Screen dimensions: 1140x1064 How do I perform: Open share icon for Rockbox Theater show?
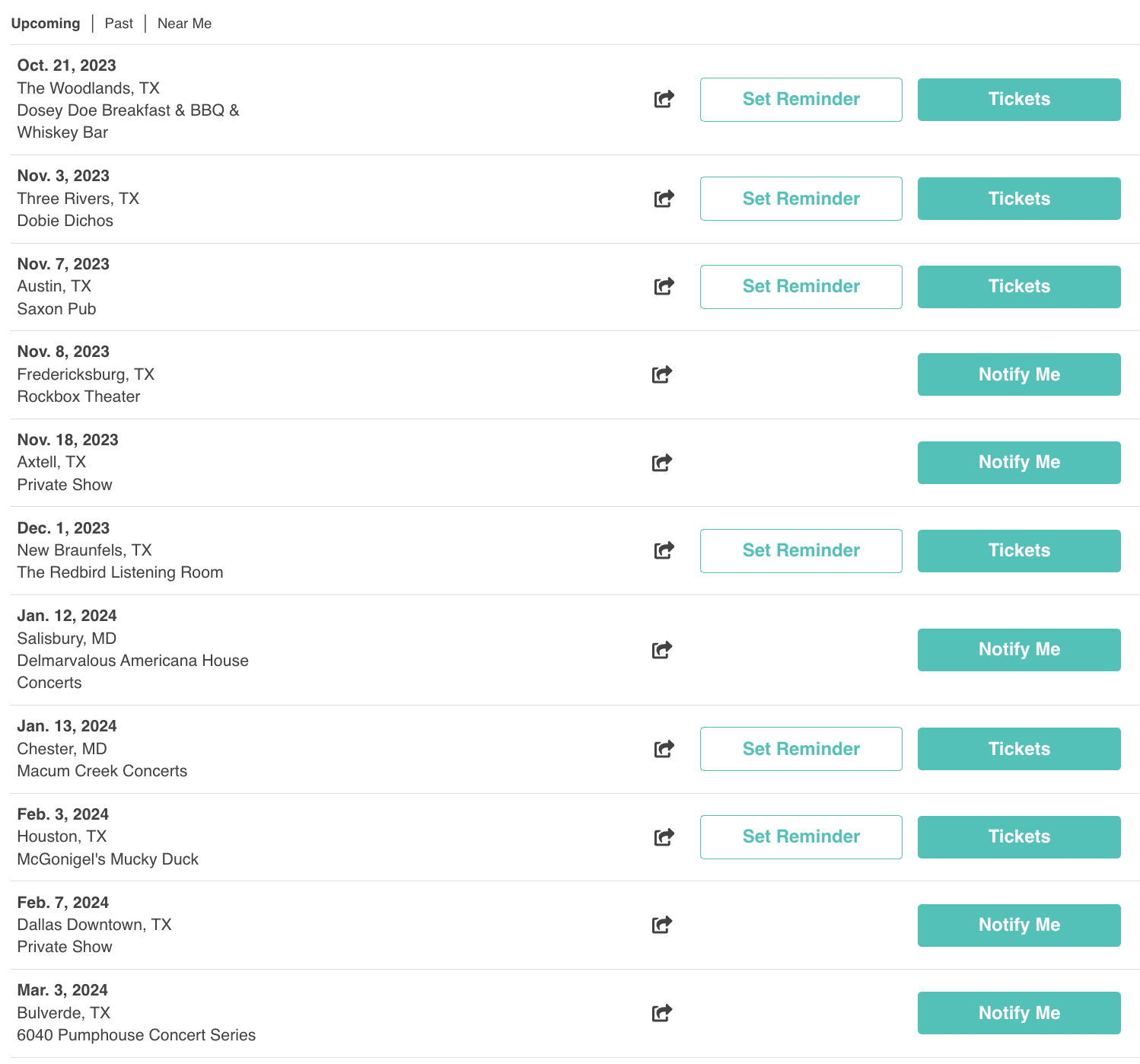coord(662,374)
